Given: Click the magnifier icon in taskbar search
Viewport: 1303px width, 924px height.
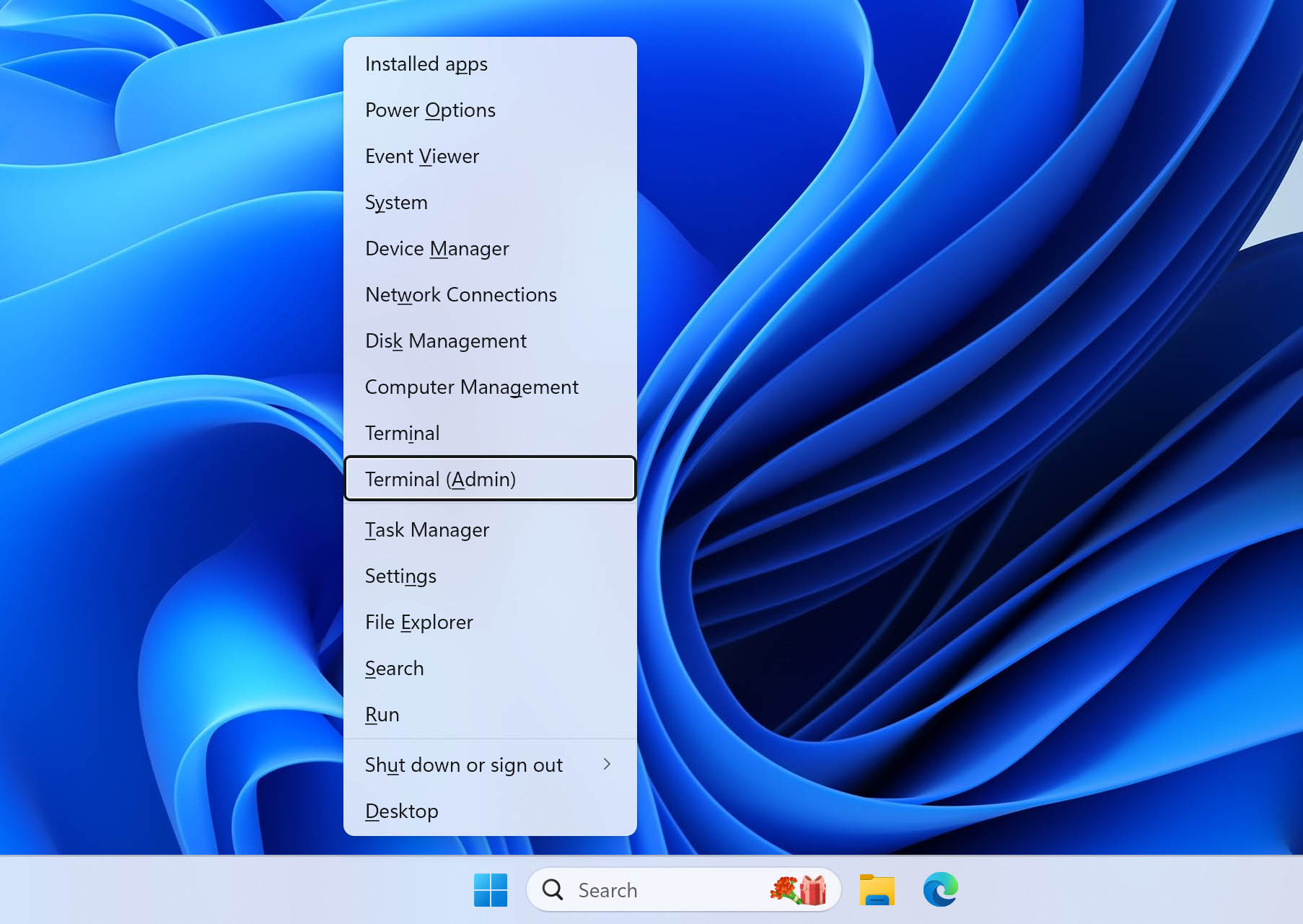Looking at the screenshot, I should [553, 890].
